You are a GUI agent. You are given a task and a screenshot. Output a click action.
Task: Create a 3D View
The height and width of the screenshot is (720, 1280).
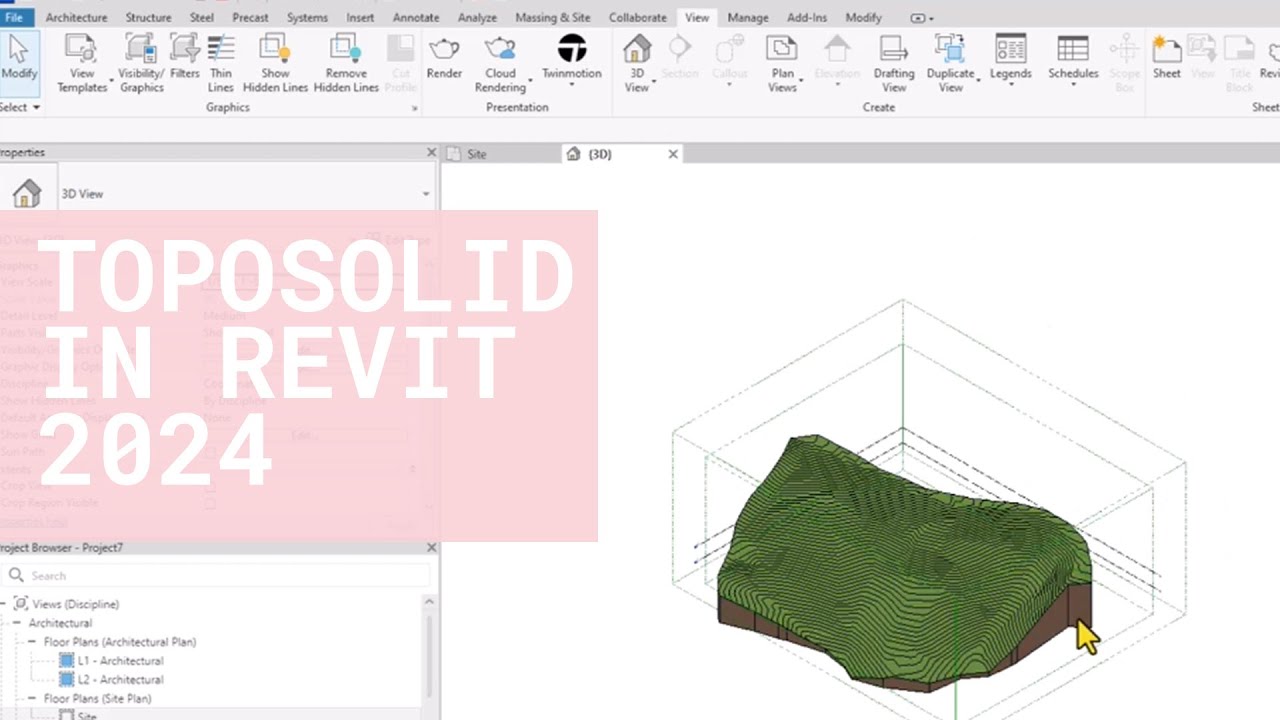(x=637, y=63)
